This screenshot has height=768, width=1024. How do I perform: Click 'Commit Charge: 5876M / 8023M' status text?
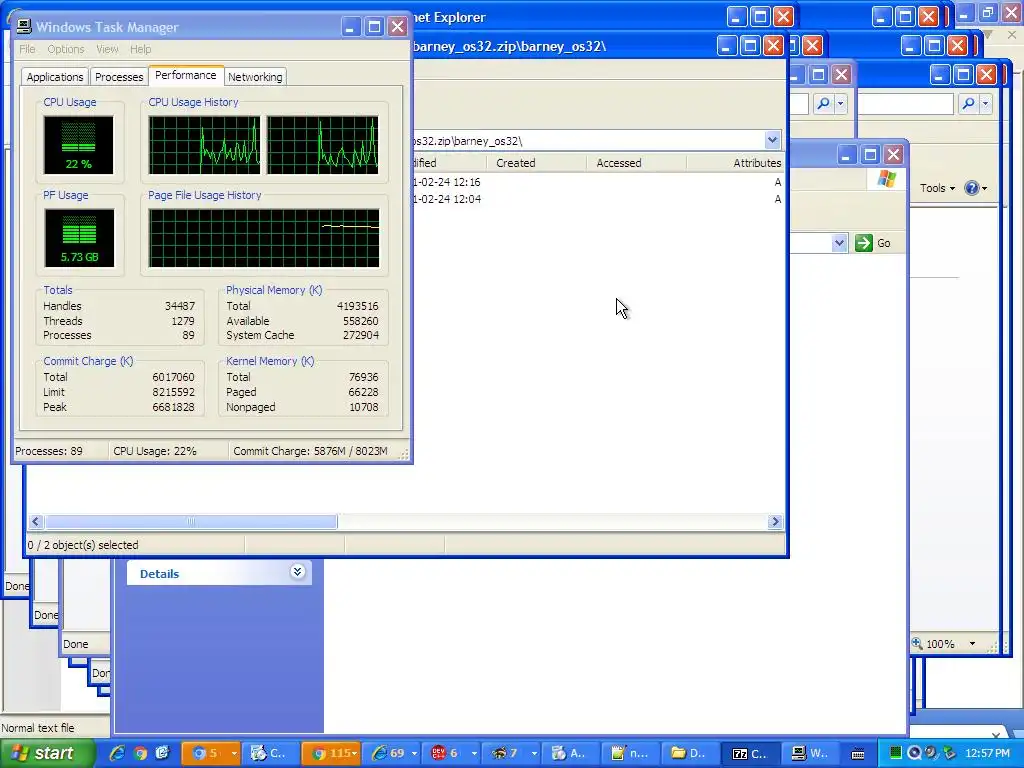[x=310, y=451]
